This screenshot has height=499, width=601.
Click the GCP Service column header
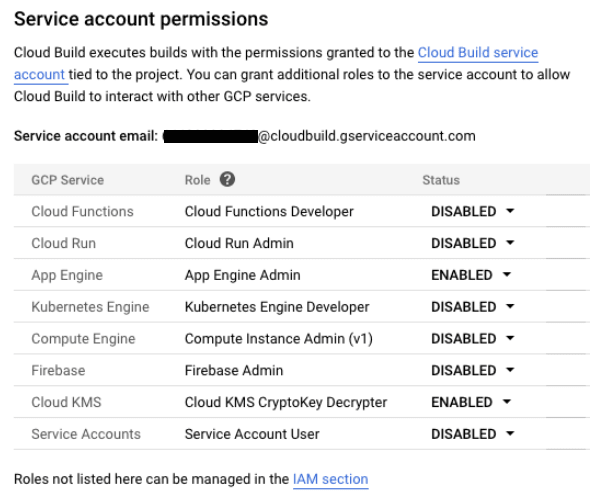(x=67, y=180)
